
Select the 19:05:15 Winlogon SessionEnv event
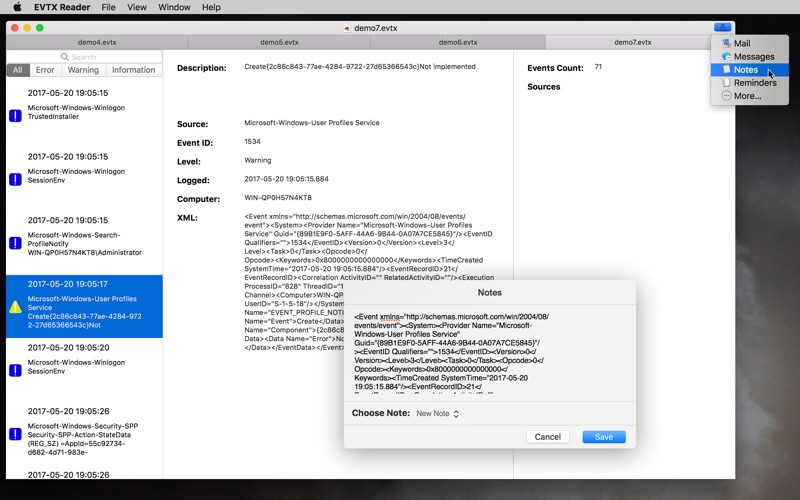[x=84, y=180]
